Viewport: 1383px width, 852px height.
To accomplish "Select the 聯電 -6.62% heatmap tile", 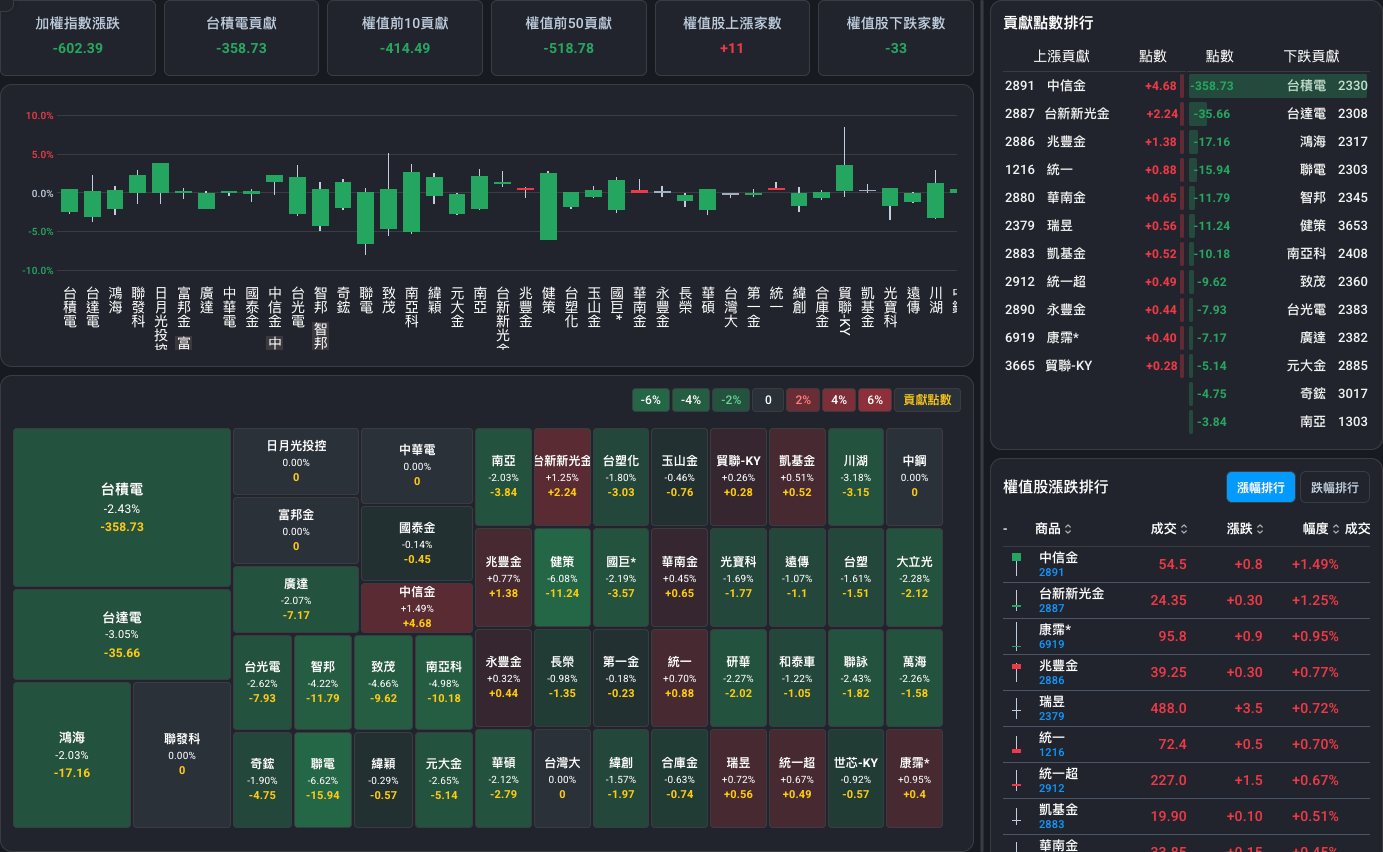I will coord(322,780).
